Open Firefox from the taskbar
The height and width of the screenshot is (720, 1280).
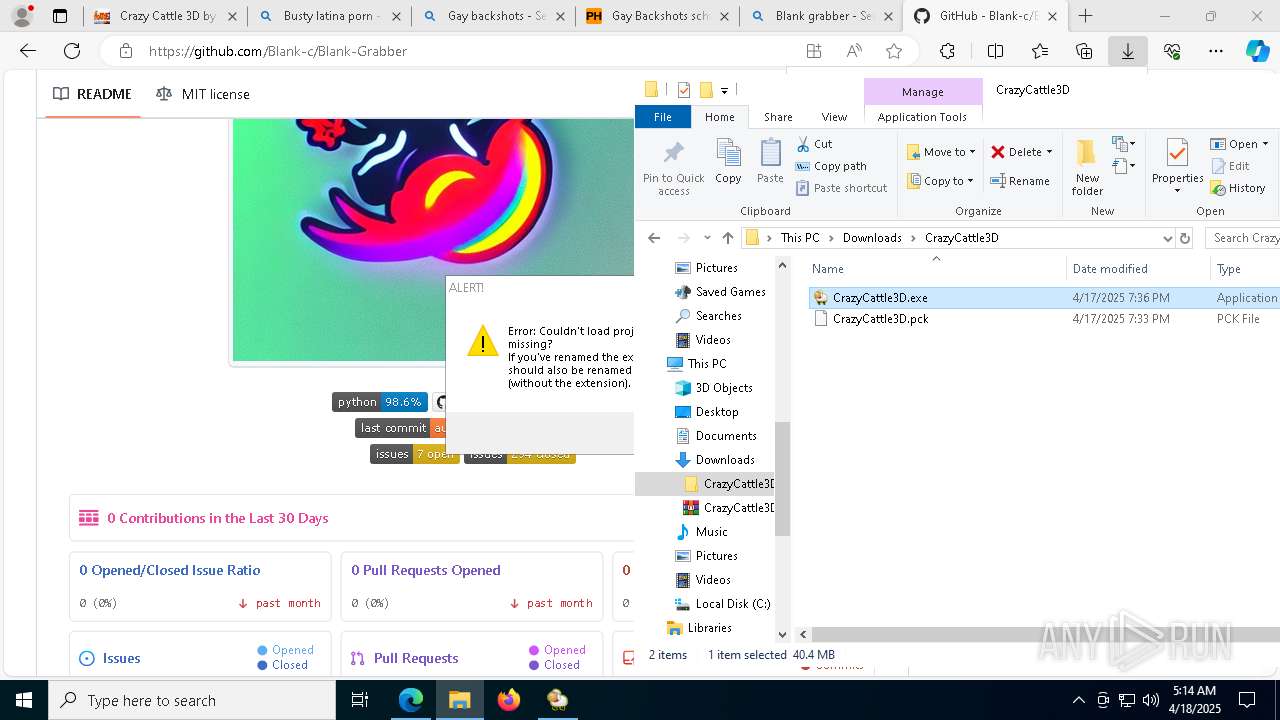coord(509,700)
